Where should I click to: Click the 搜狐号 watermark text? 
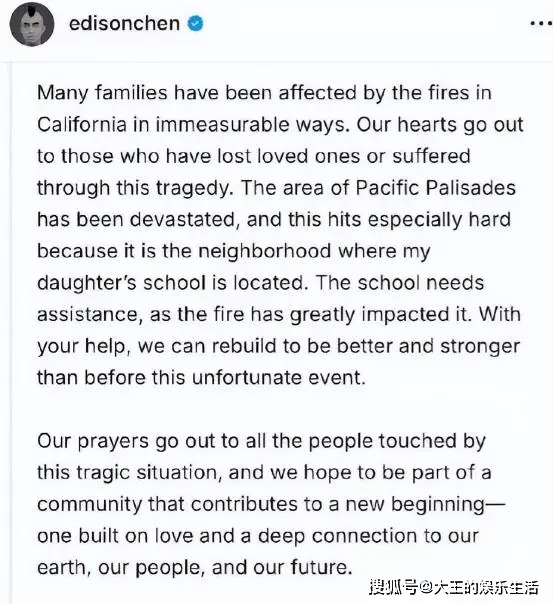coord(392,588)
